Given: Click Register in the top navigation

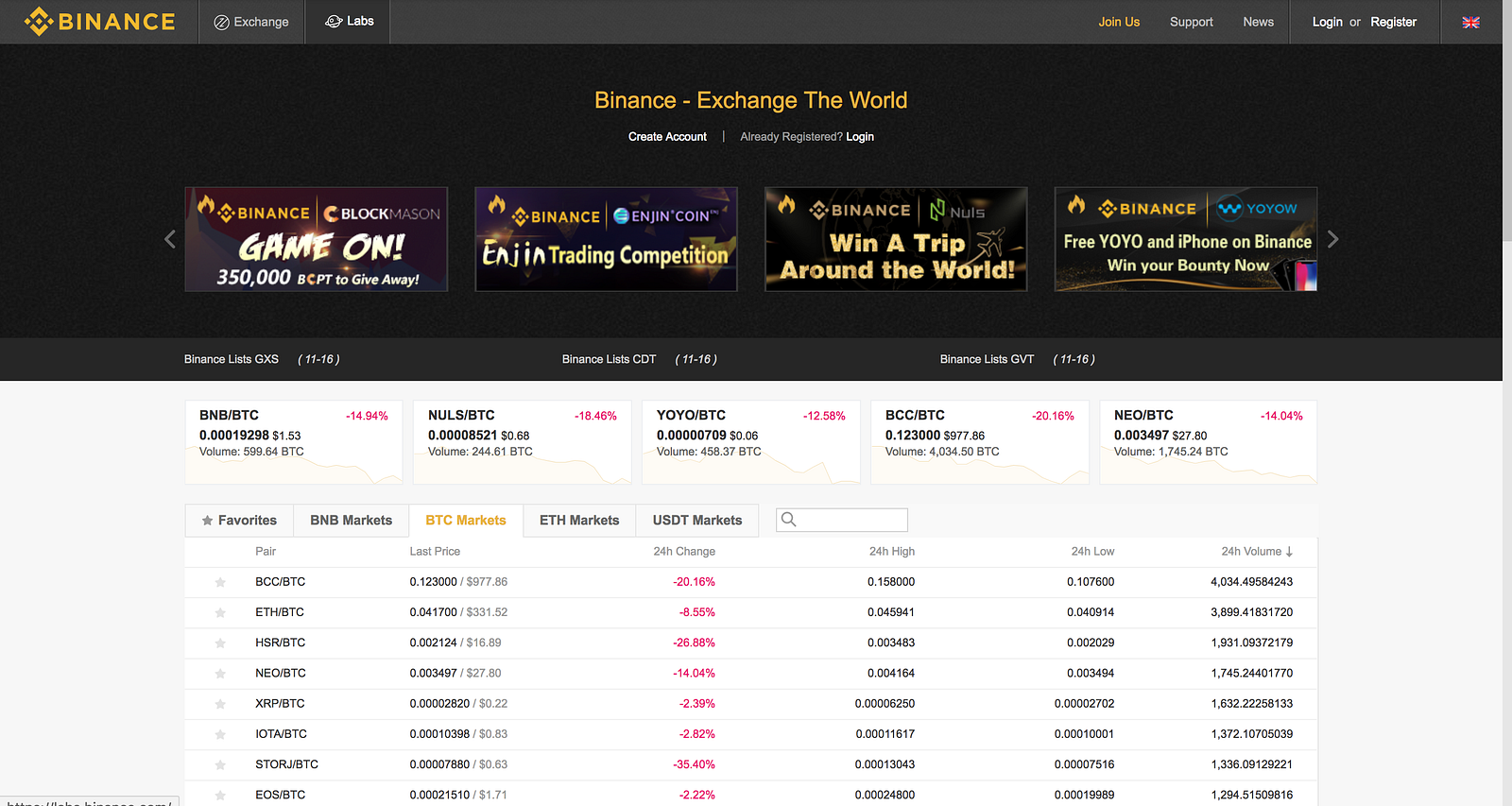Looking at the screenshot, I should click(x=1394, y=22).
